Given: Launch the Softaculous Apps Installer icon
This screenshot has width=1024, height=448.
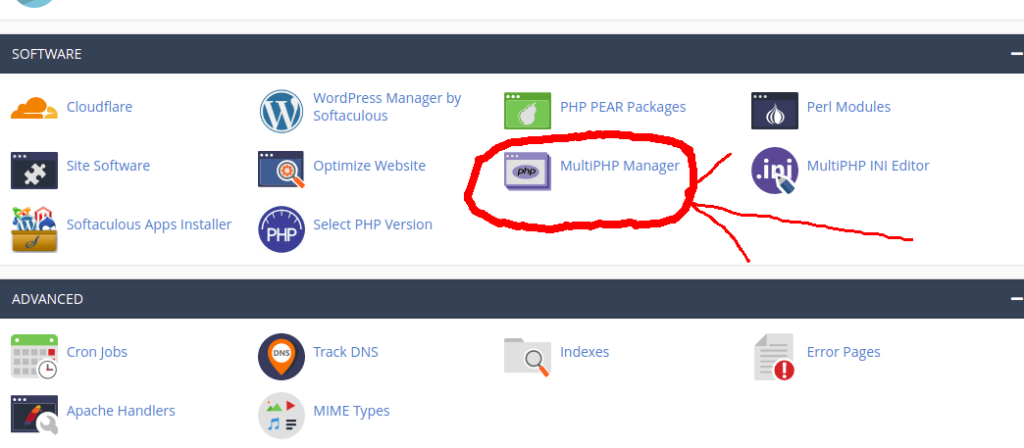Looking at the screenshot, I should point(34,228).
